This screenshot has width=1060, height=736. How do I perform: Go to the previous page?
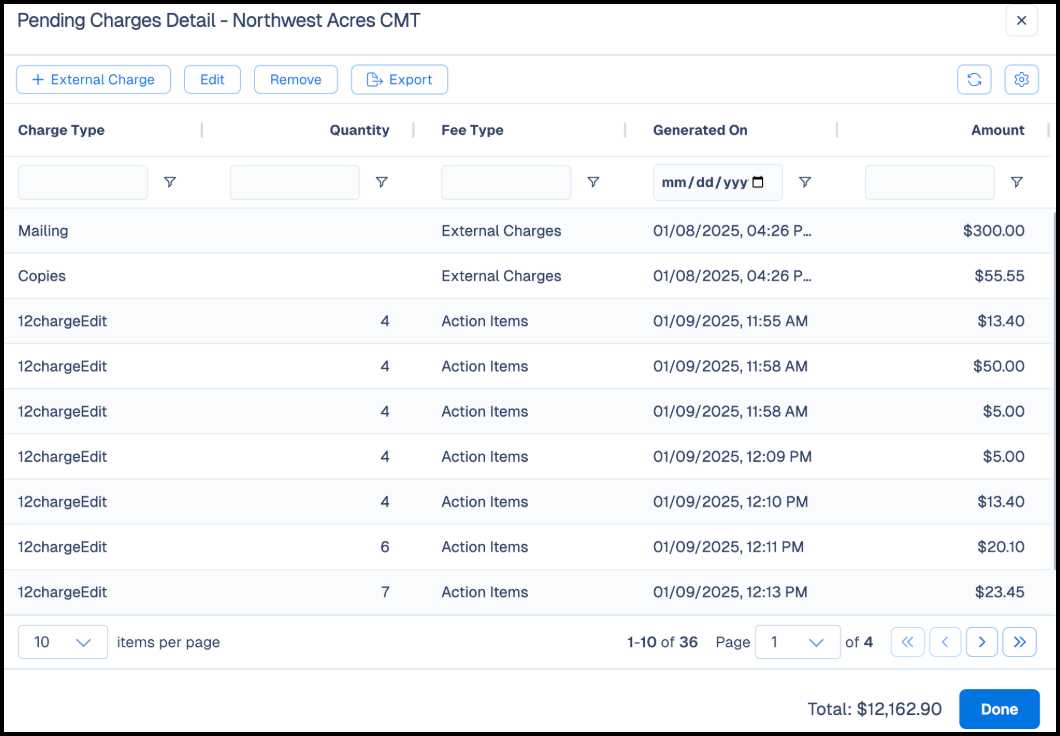945,642
